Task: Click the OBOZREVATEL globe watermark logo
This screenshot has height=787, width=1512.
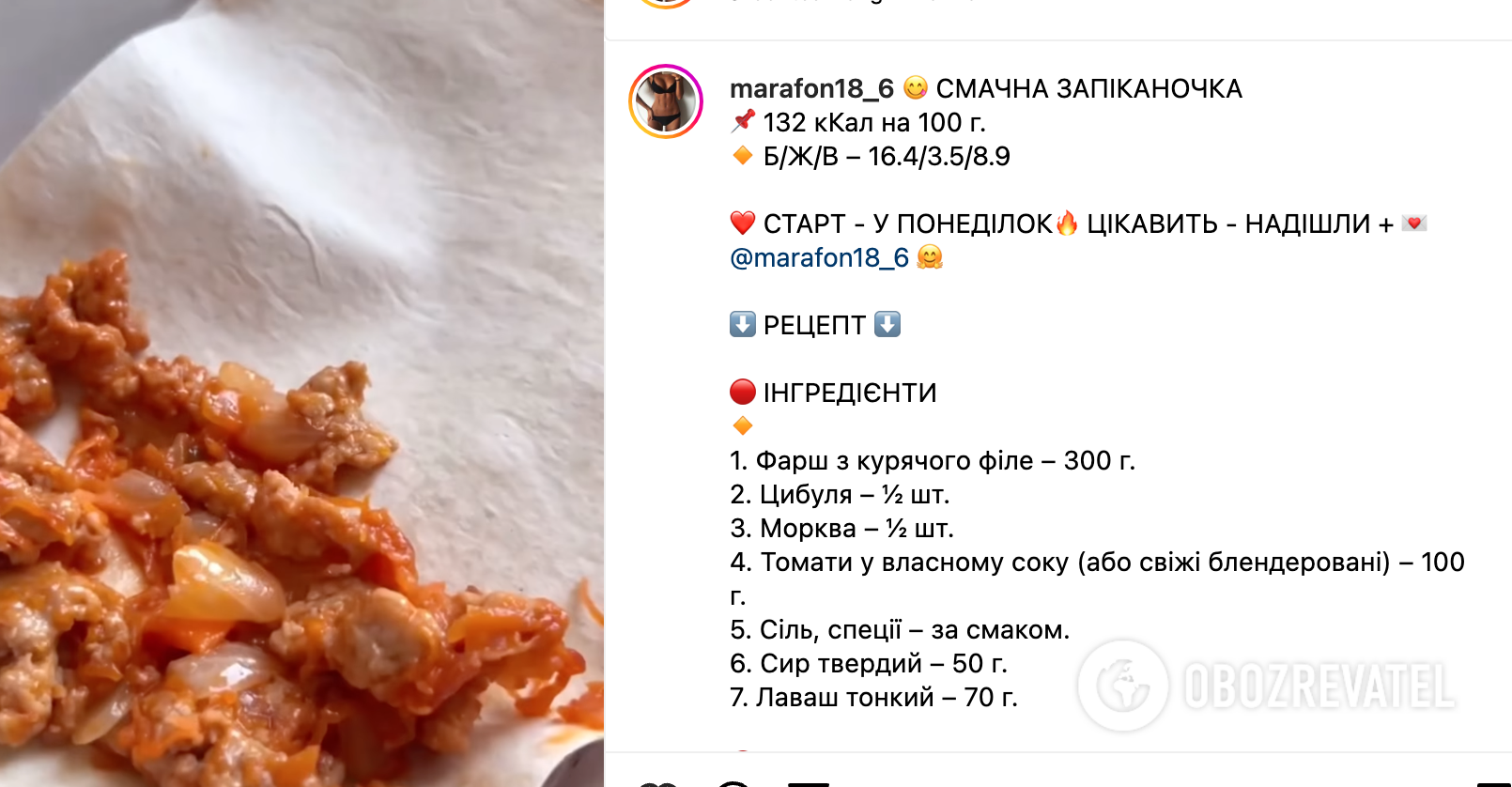Action: coord(1123,686)
